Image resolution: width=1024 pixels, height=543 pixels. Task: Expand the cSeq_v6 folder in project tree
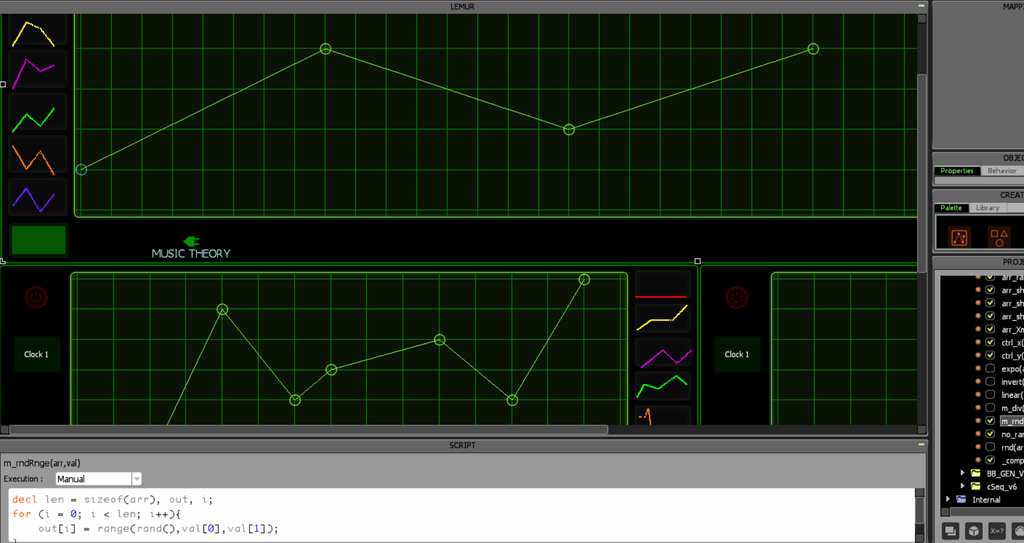(x=963, y=486)
